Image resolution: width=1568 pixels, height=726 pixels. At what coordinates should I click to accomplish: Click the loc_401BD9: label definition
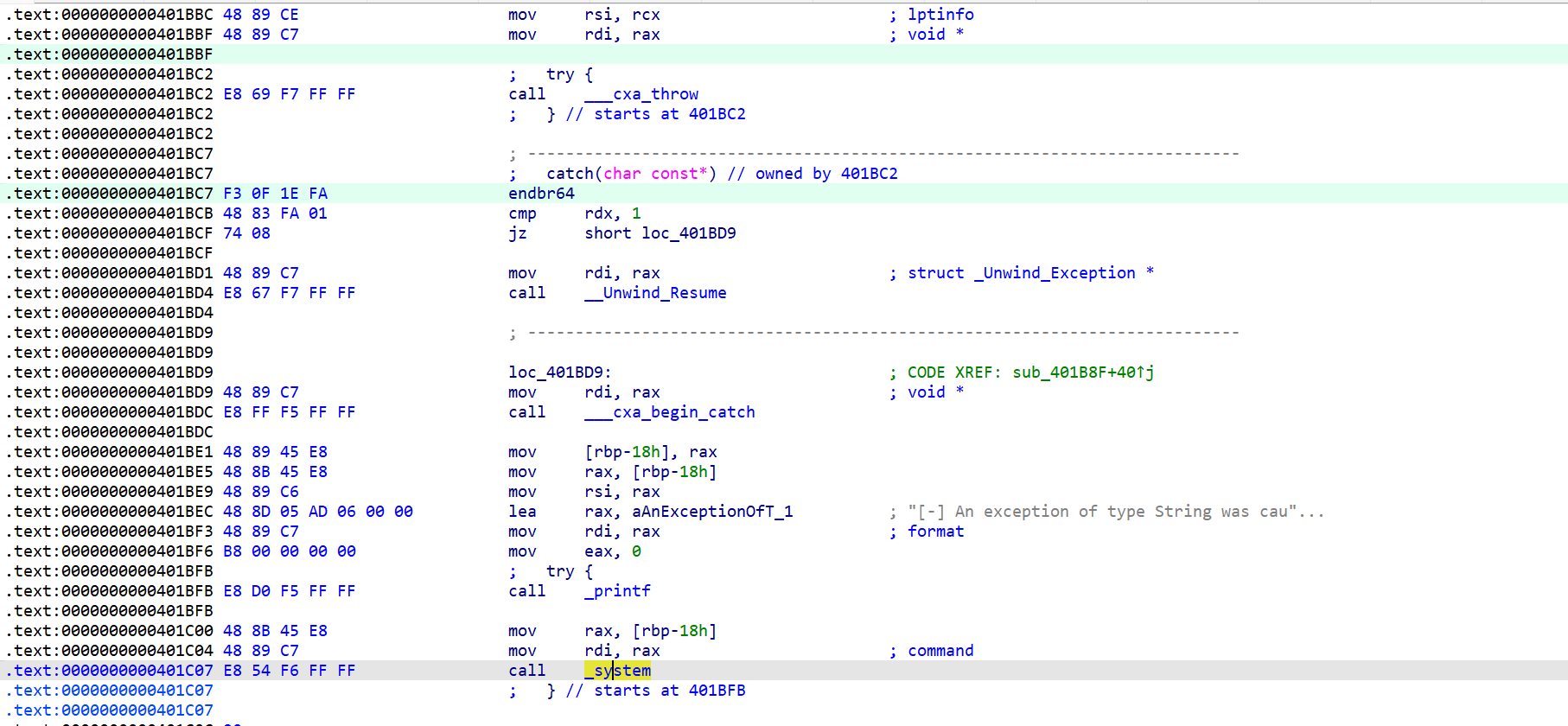[x=560, y=373]
